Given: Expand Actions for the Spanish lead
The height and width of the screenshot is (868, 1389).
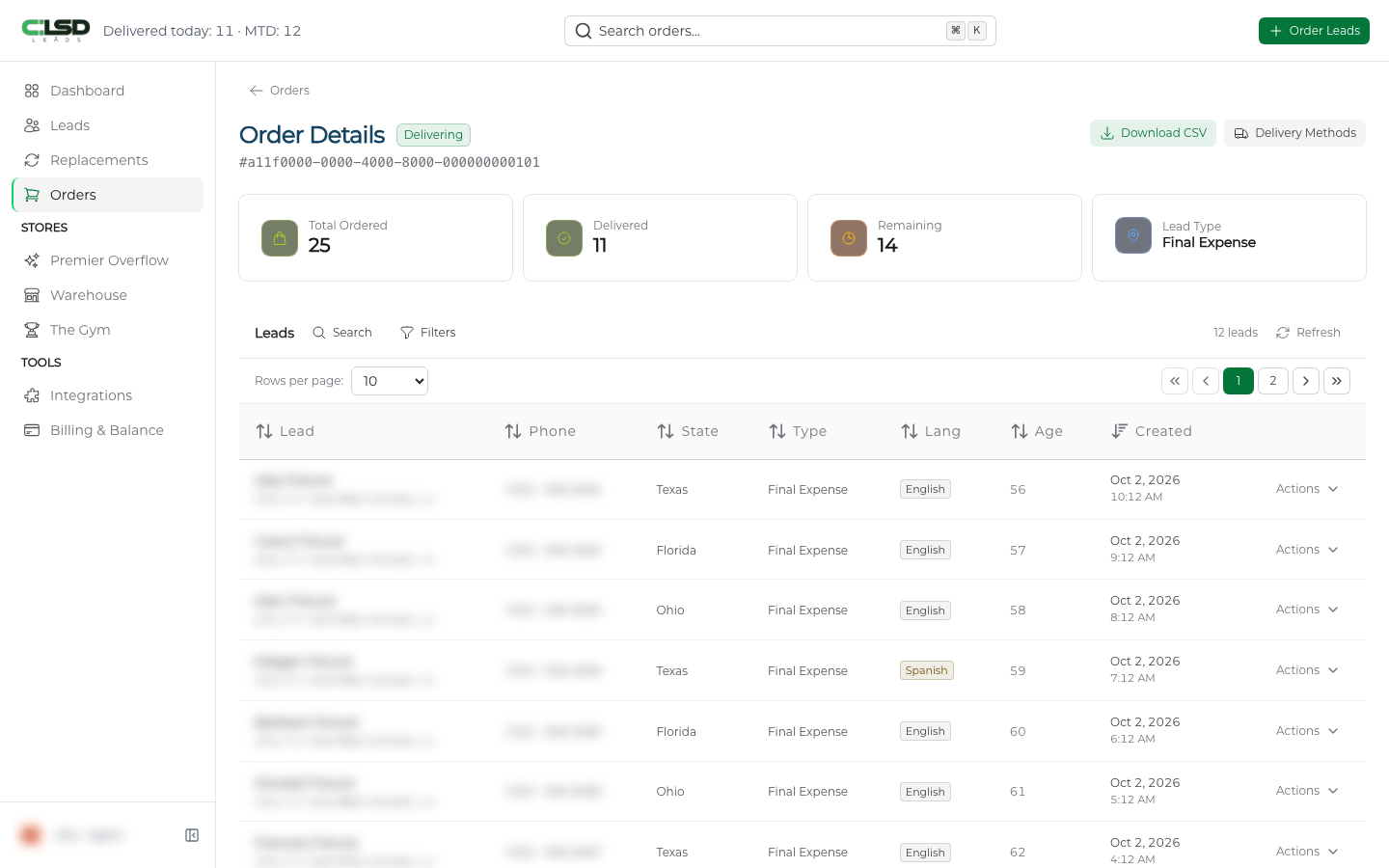Looking at the screenshot, I should tap(1307, 670).
